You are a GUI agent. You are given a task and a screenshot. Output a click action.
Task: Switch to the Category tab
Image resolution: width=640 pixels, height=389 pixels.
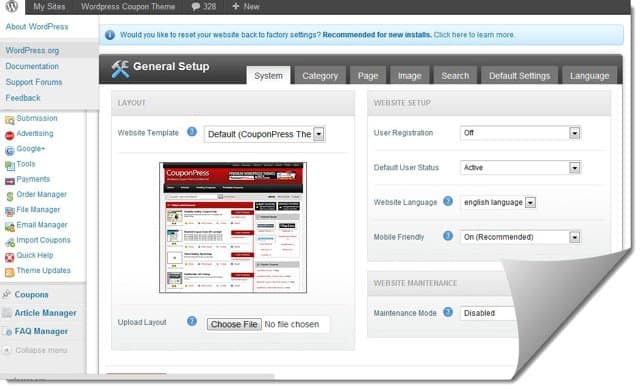320,76
